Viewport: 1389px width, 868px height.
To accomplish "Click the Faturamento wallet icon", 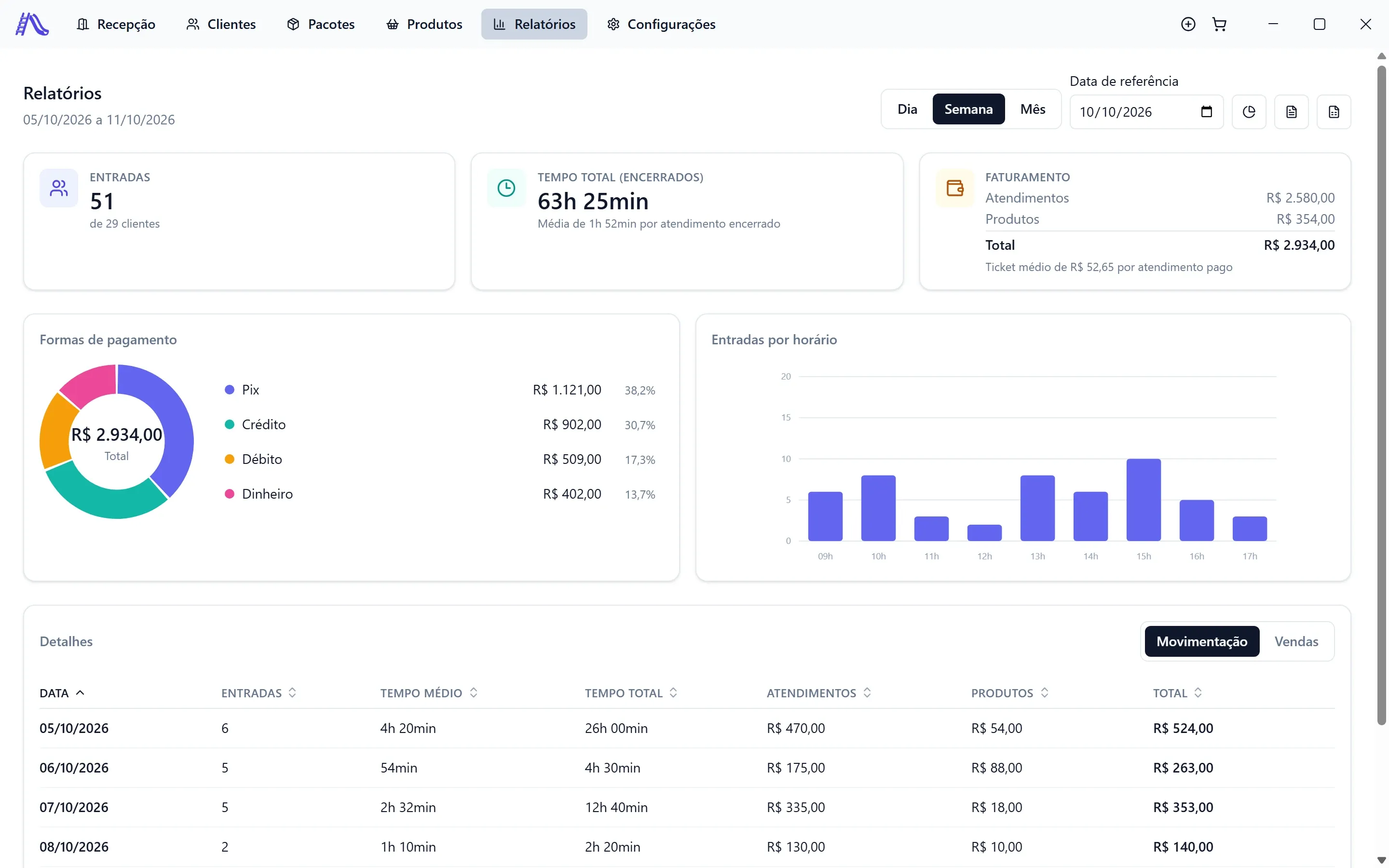I will (x=955, y=188).
